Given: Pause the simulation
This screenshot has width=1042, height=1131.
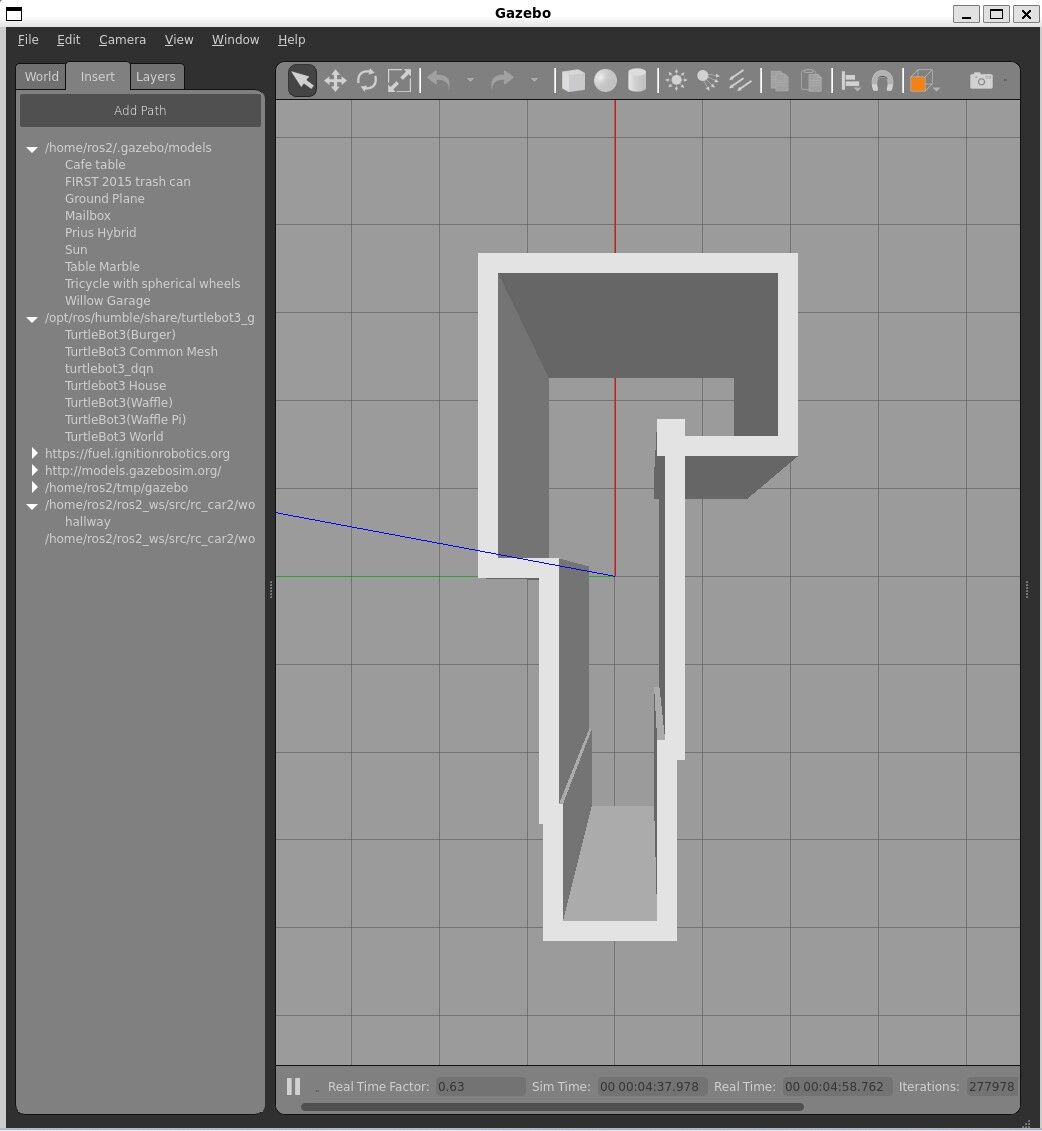Looking at the screenshot, I should (293, 1086).
